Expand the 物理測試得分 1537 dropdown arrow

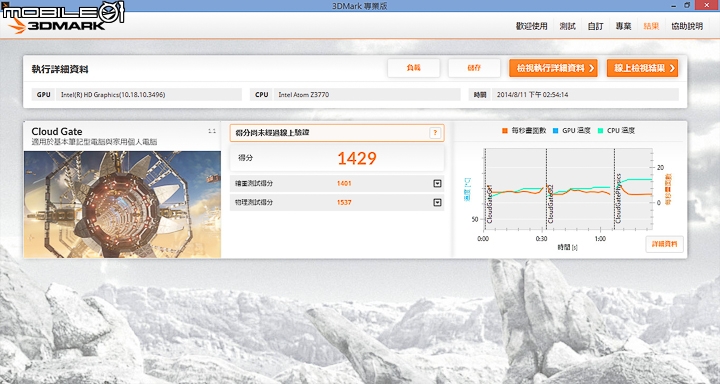(x=437, y=202)
